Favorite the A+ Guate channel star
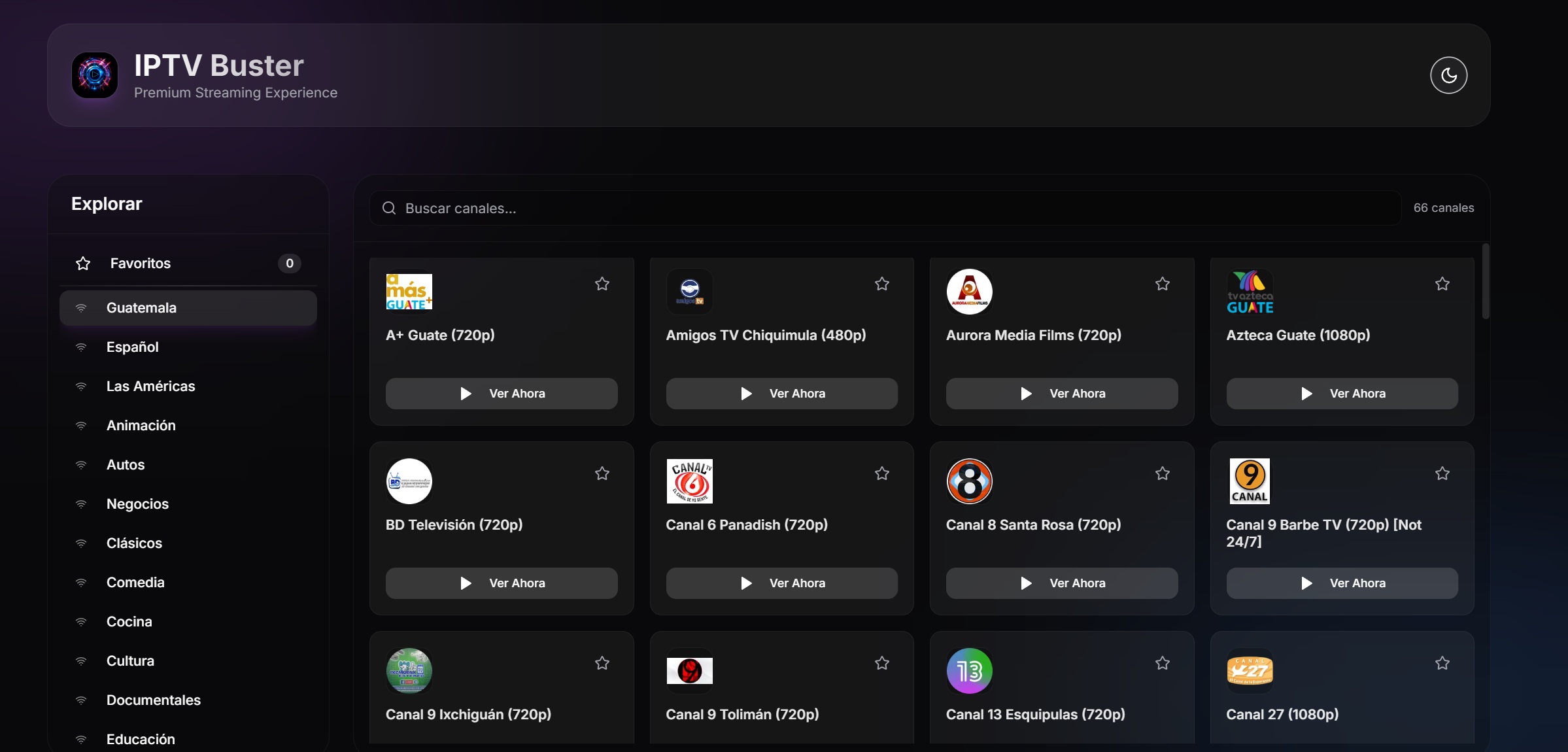The image size is (1568, 752). (602, 284)
